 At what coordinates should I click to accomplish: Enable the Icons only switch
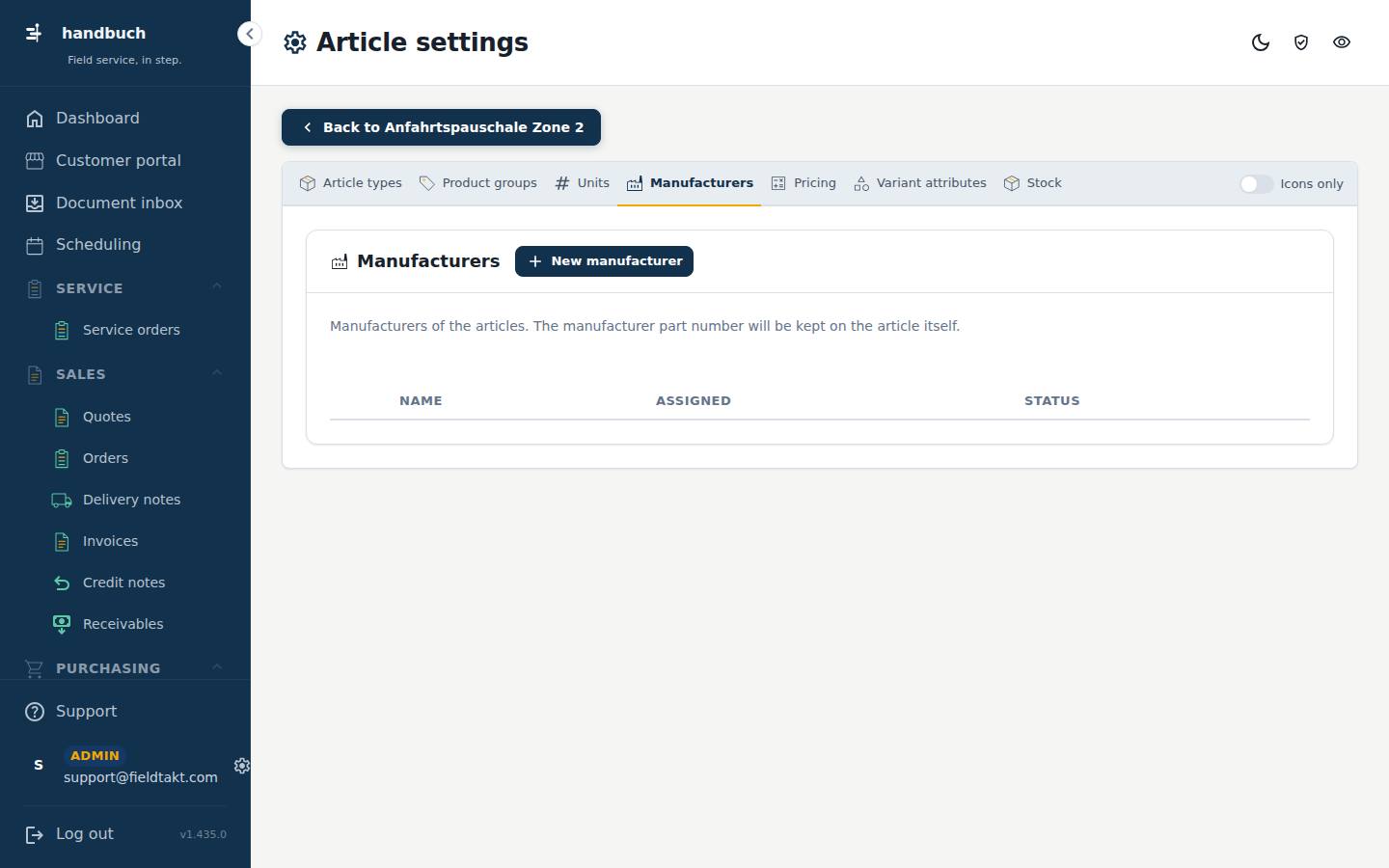pyautogui.click(x=1256, y=184)
